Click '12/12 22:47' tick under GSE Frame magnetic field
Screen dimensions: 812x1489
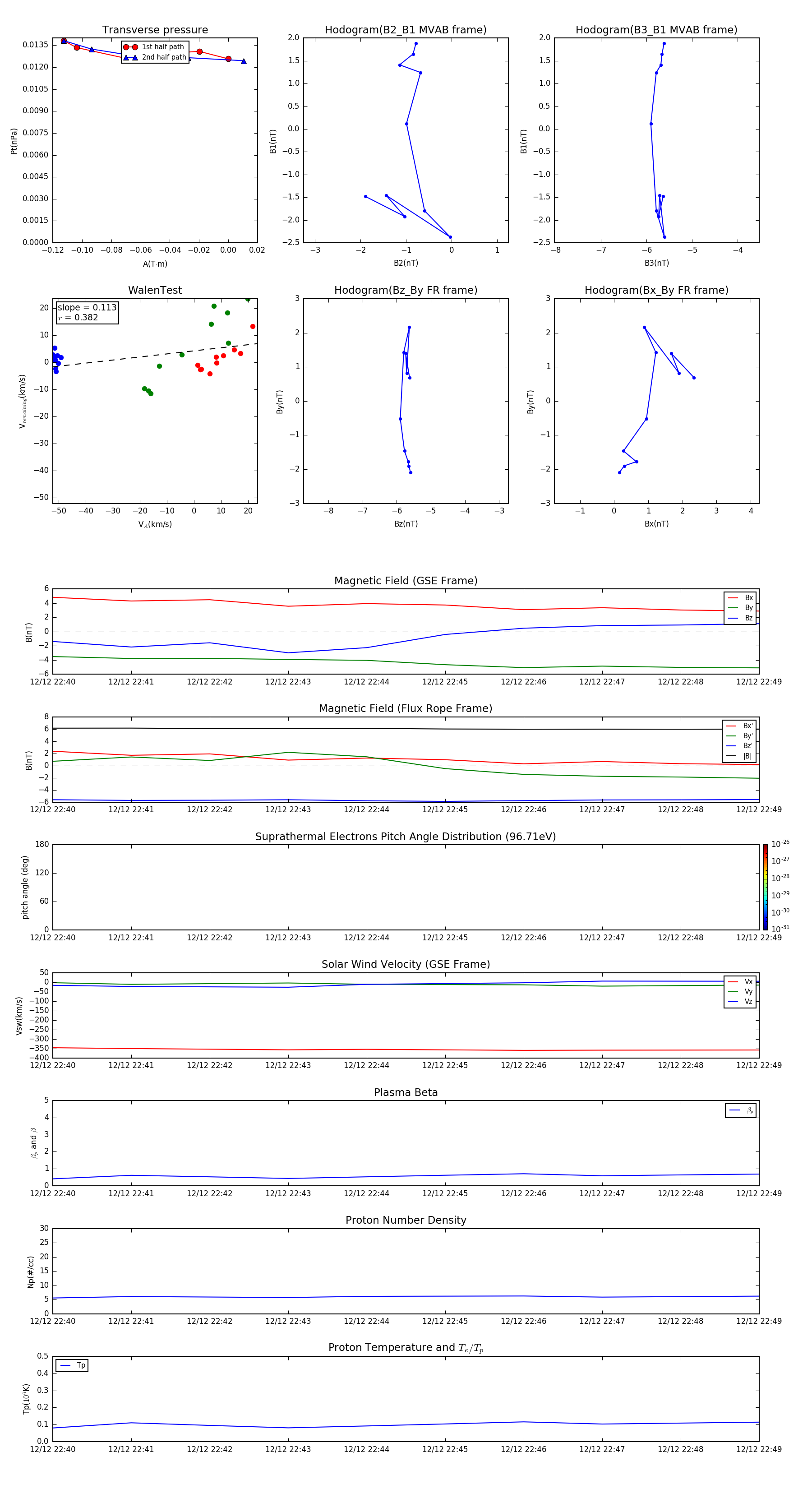coord(602,682)
